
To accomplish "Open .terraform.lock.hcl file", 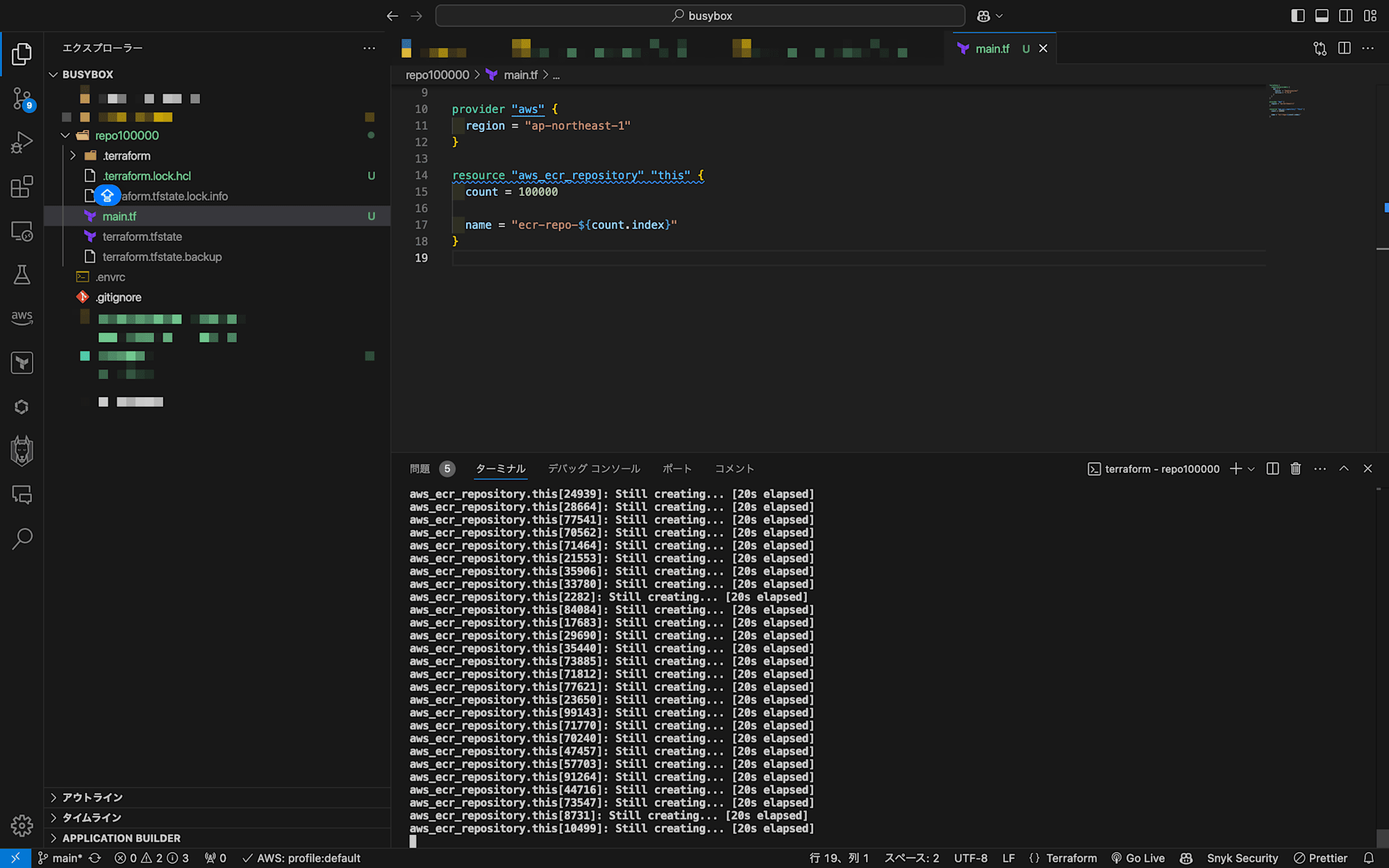I will click(x=217, y=176).
